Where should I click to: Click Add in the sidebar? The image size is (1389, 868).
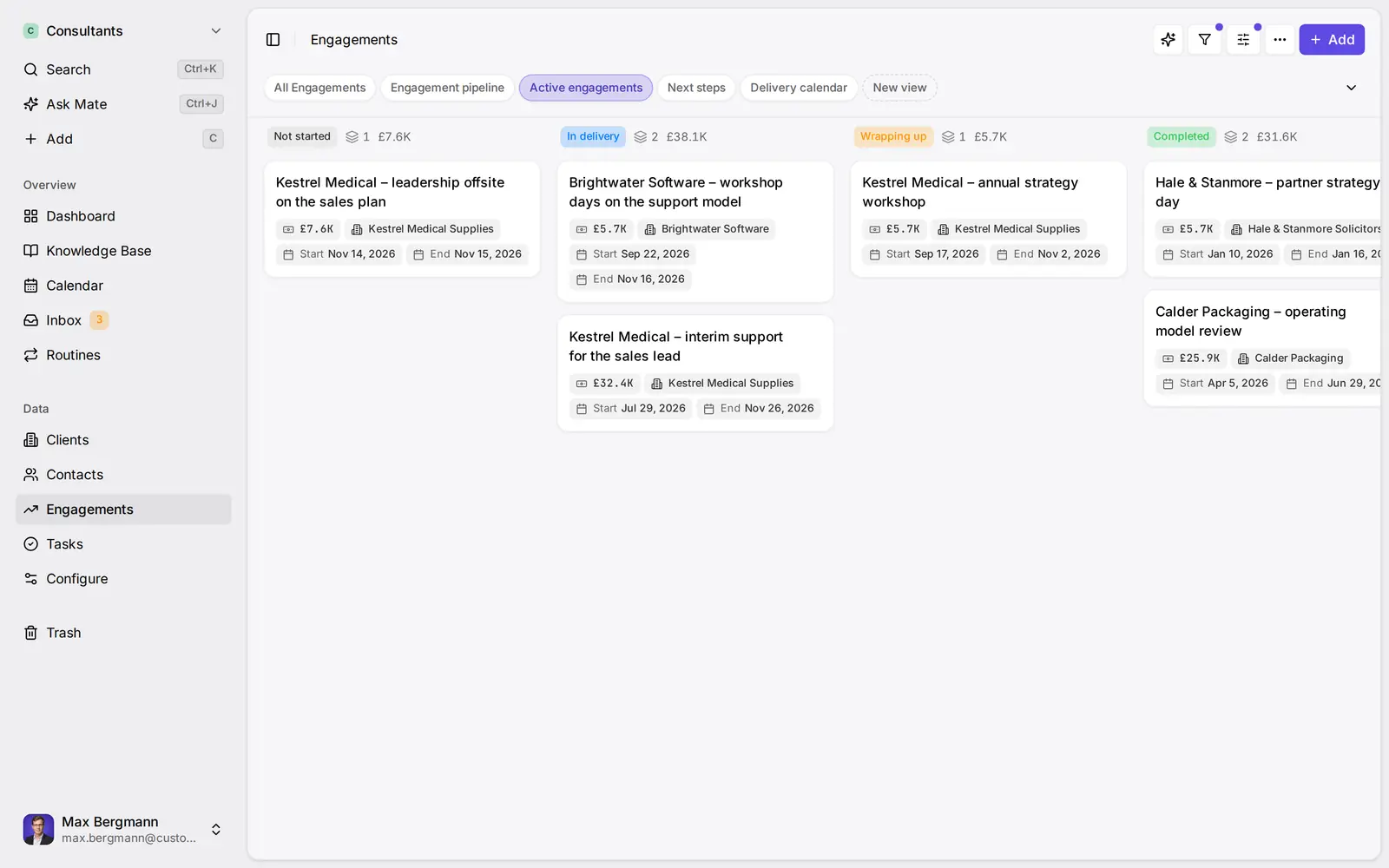pyautogui.click(x=123, y=139)
